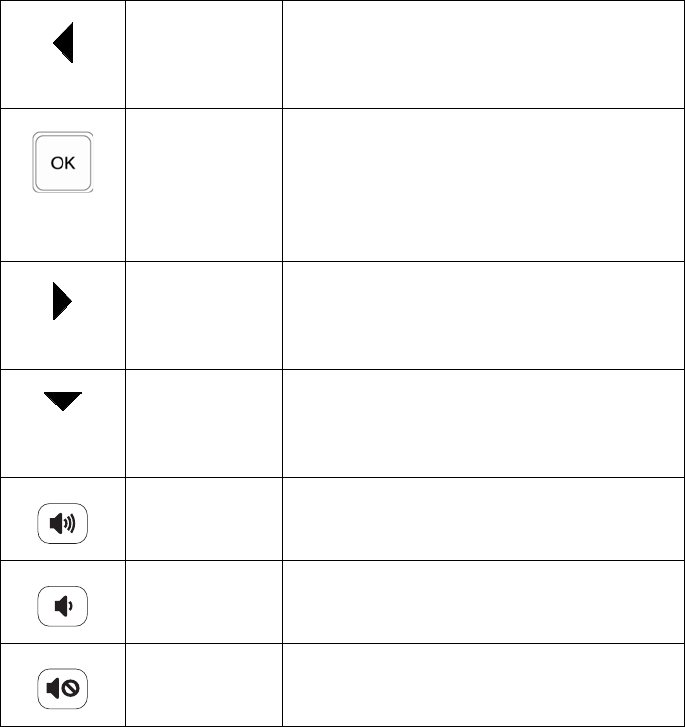Click the wide empty cell in the left arrow row
Screen dimensions: 685x727
pyautogui.click(x=484, y=55)
